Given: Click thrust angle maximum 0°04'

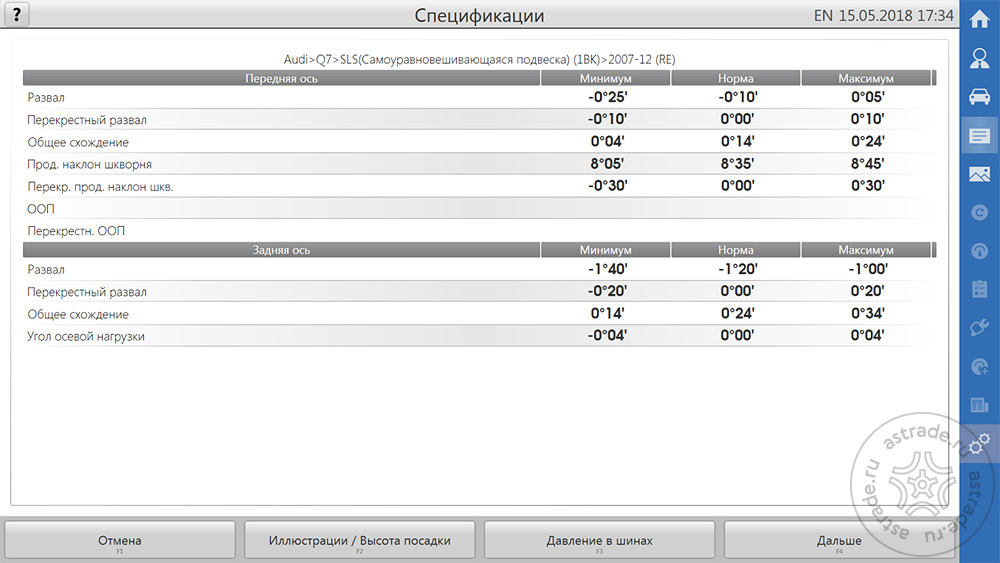Looking at the screenshot, I should 867,335.
